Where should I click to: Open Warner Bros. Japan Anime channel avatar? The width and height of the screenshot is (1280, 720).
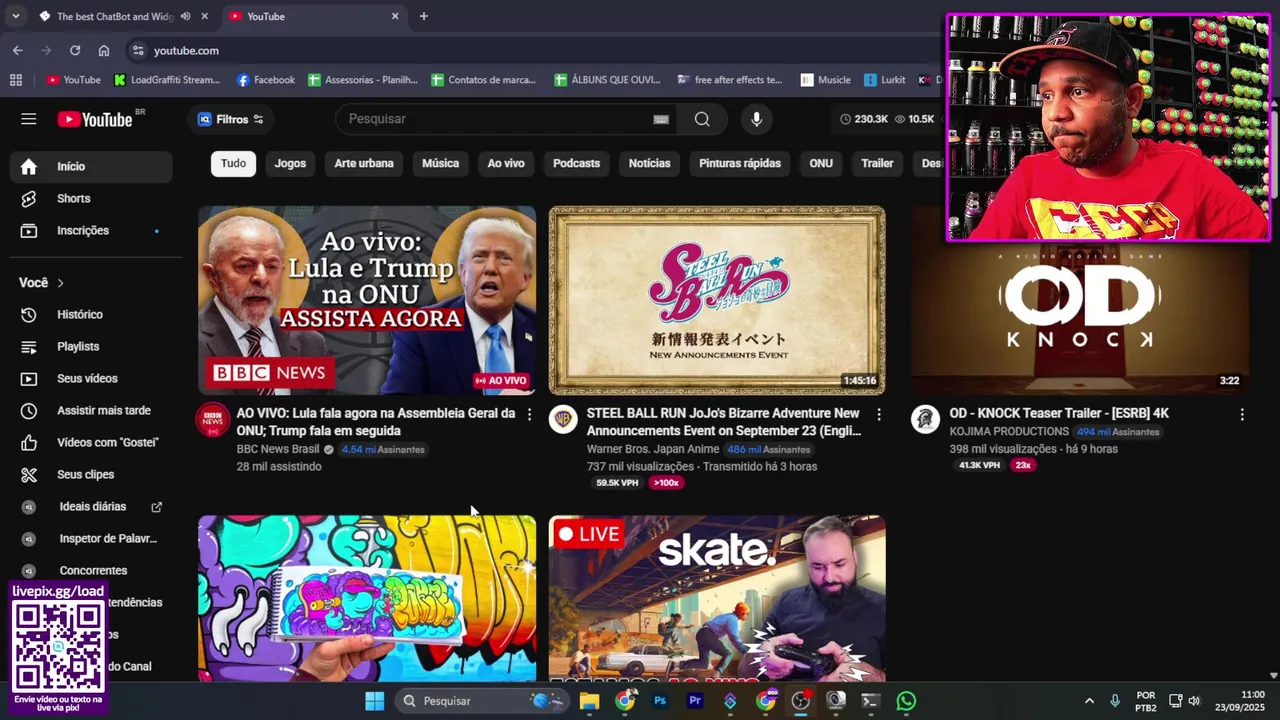[x=563, y=420]
